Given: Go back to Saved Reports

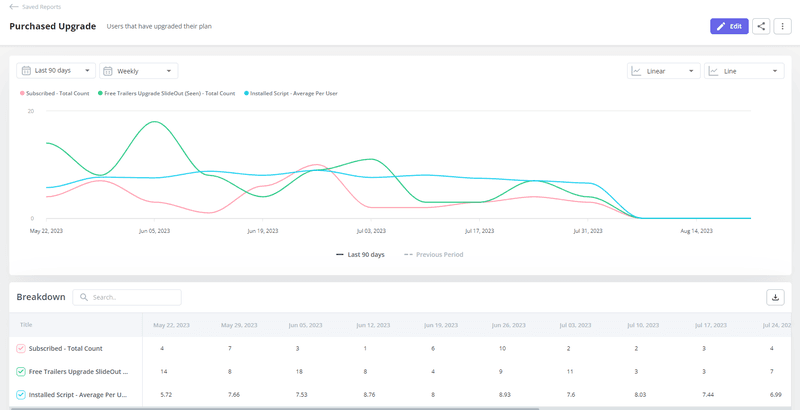Looking at the screenshot, I should (44, 7).
